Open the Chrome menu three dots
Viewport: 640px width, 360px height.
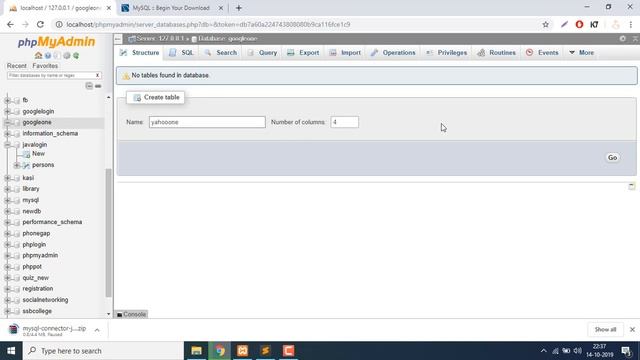(x=631, y=24)
